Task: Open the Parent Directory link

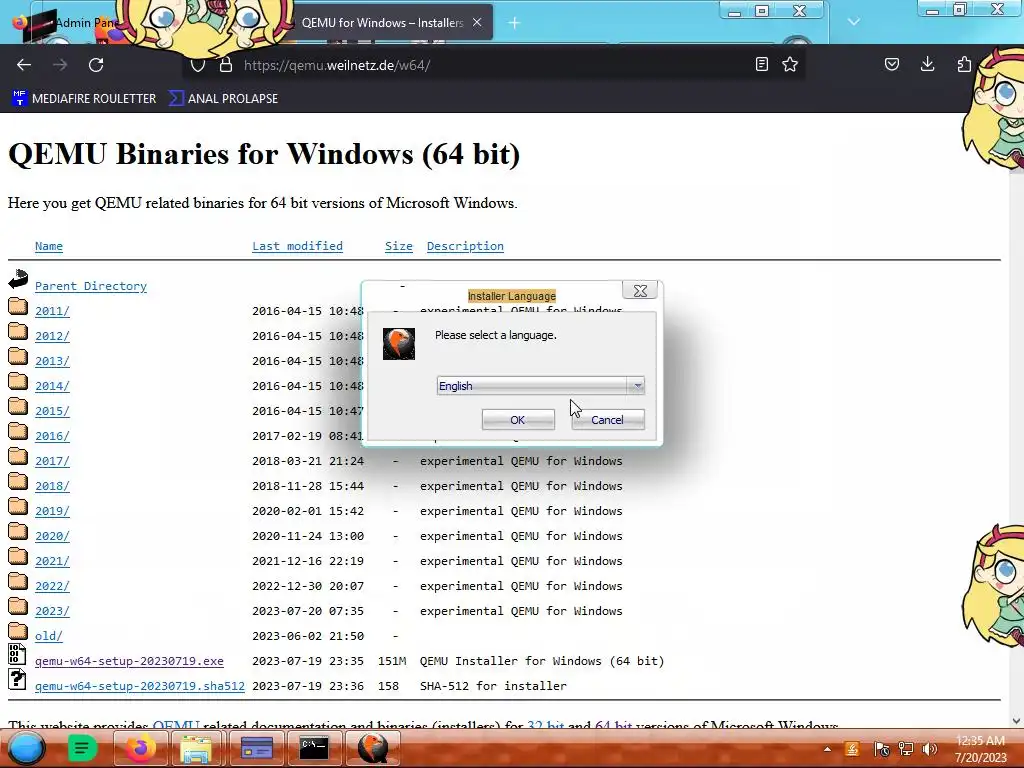Action: (x=91, y=286)
